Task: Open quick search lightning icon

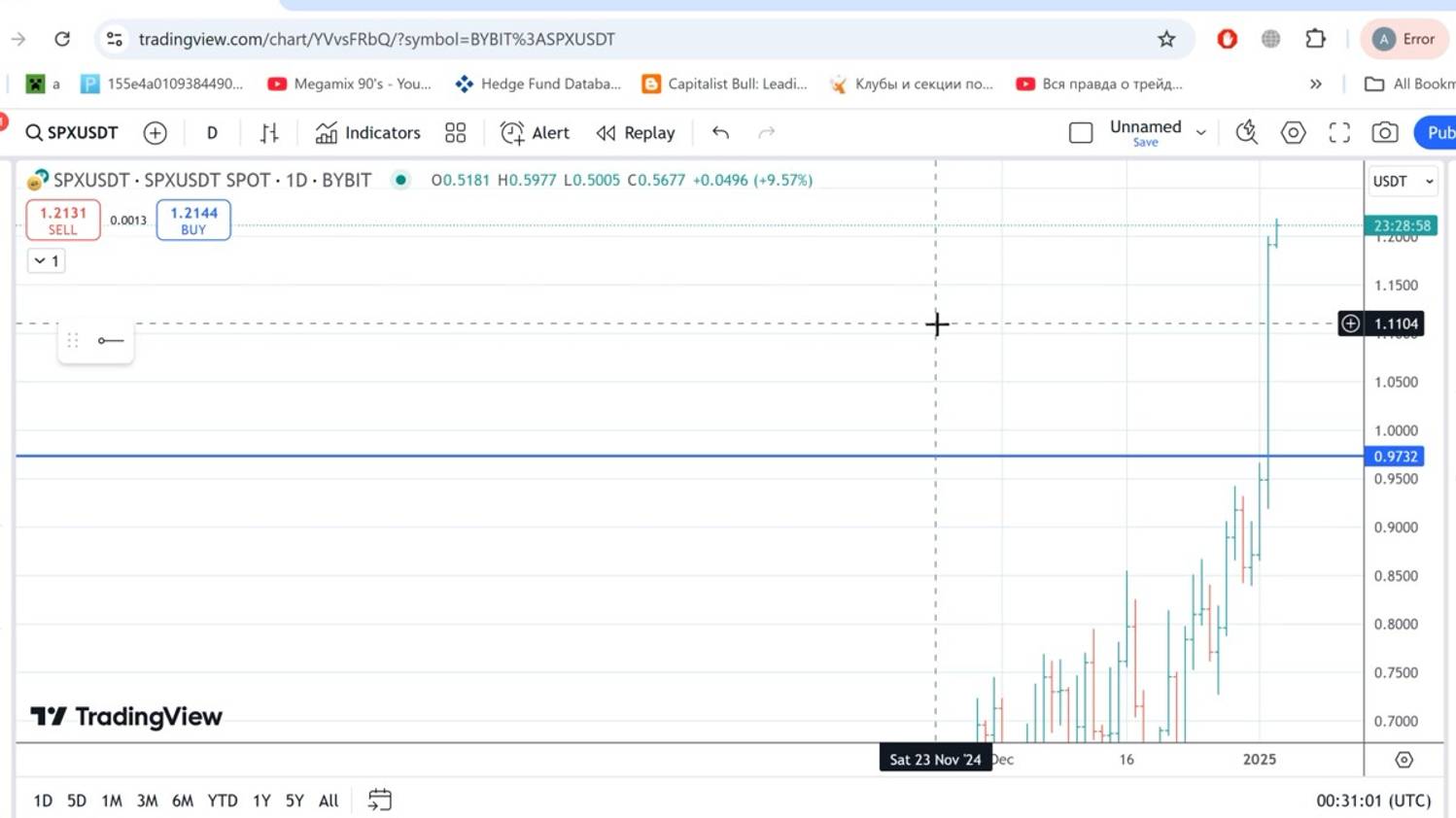Action: pos(1246,133)
